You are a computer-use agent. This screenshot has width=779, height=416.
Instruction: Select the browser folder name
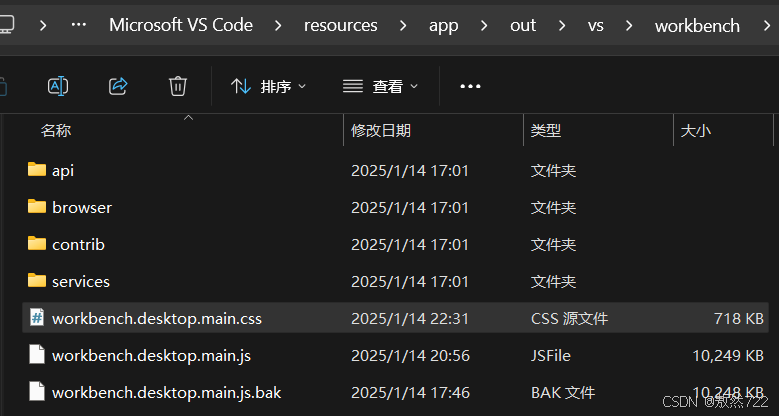(82, 207)
